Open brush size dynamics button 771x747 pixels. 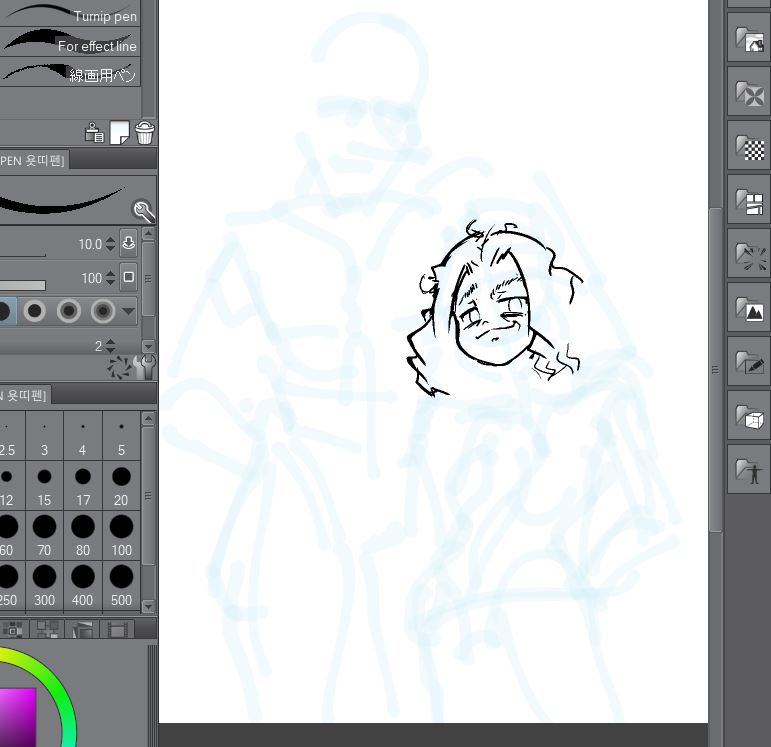pos(129,243)
